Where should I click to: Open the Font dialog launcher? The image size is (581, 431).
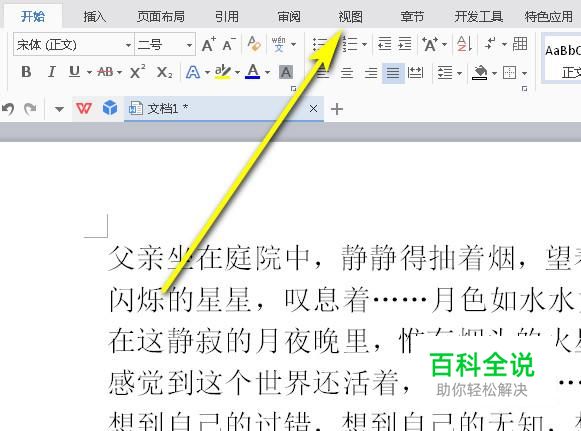(x=293, y=89)
